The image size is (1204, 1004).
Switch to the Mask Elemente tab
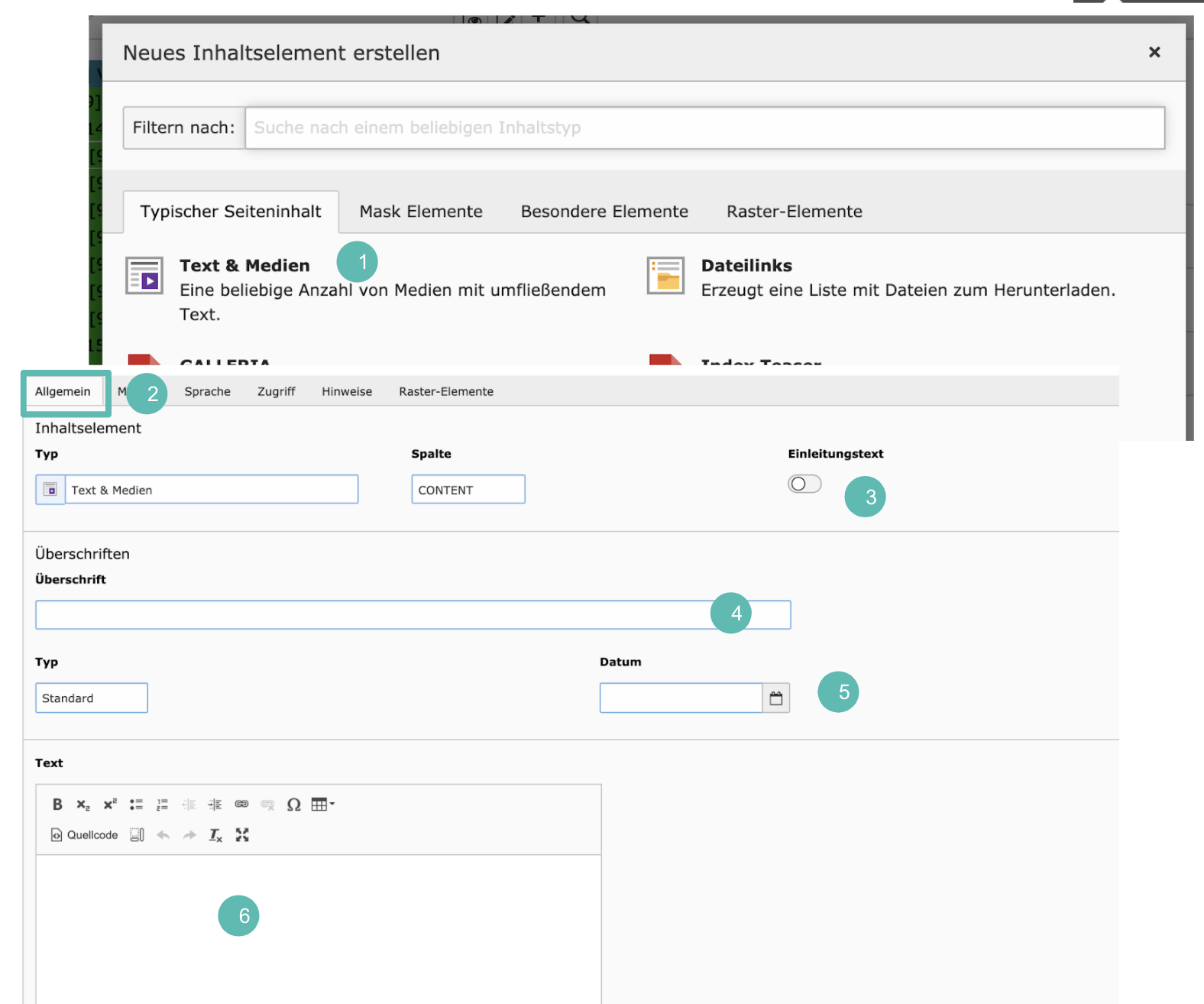pos(421,212)
